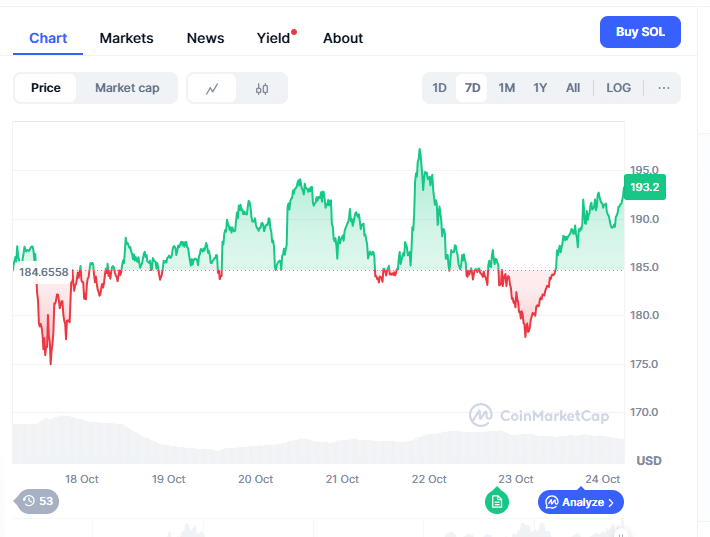Select the 1M time range

point(506,88)
